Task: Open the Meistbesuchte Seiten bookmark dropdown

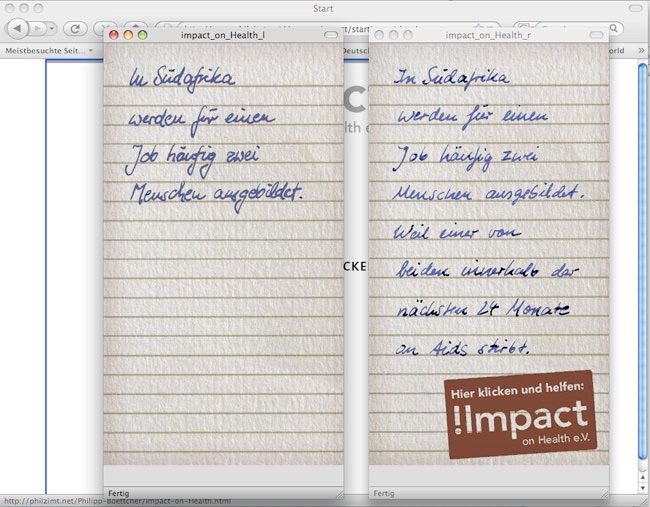Action: [x=48, y=49]
